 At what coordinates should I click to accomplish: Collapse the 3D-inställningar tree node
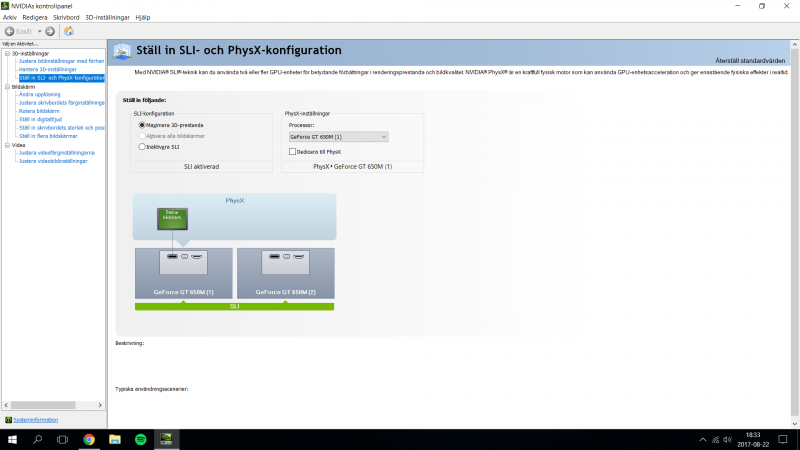(7, 53)
